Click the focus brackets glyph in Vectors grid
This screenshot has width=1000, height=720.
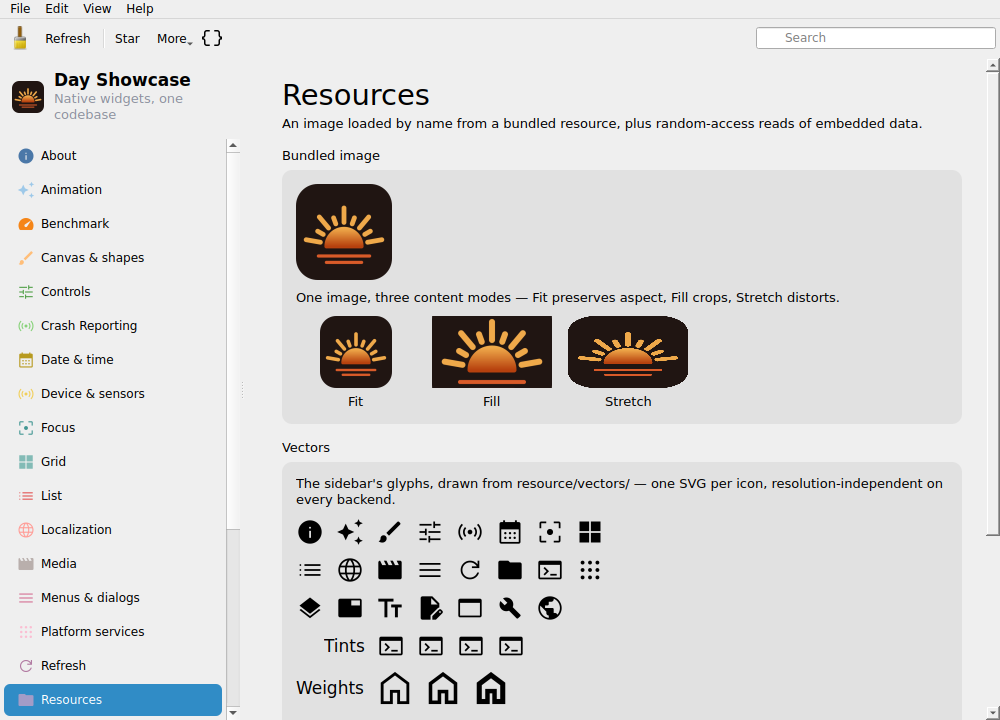[x=550, y=532]
